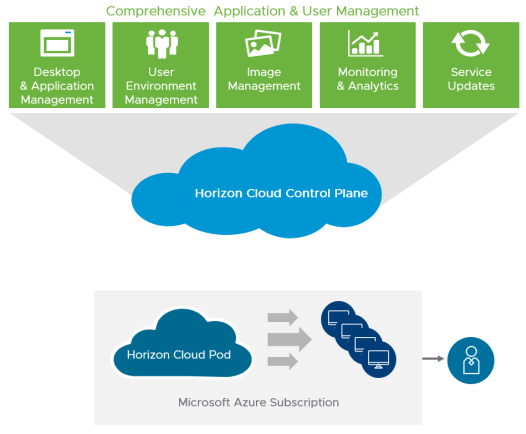Viewport: 526px width, 434px height.
Task: Click the bottom small gray arrow
Action: tap(283, 361)
